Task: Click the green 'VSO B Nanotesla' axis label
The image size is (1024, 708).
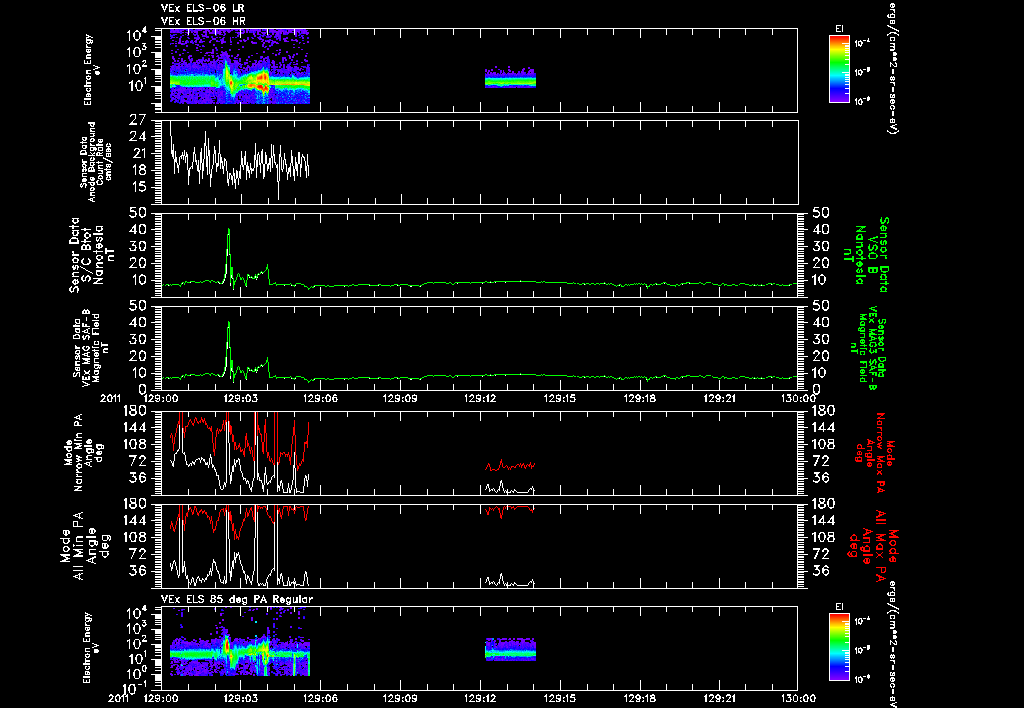Action: [x=866, y=255]
